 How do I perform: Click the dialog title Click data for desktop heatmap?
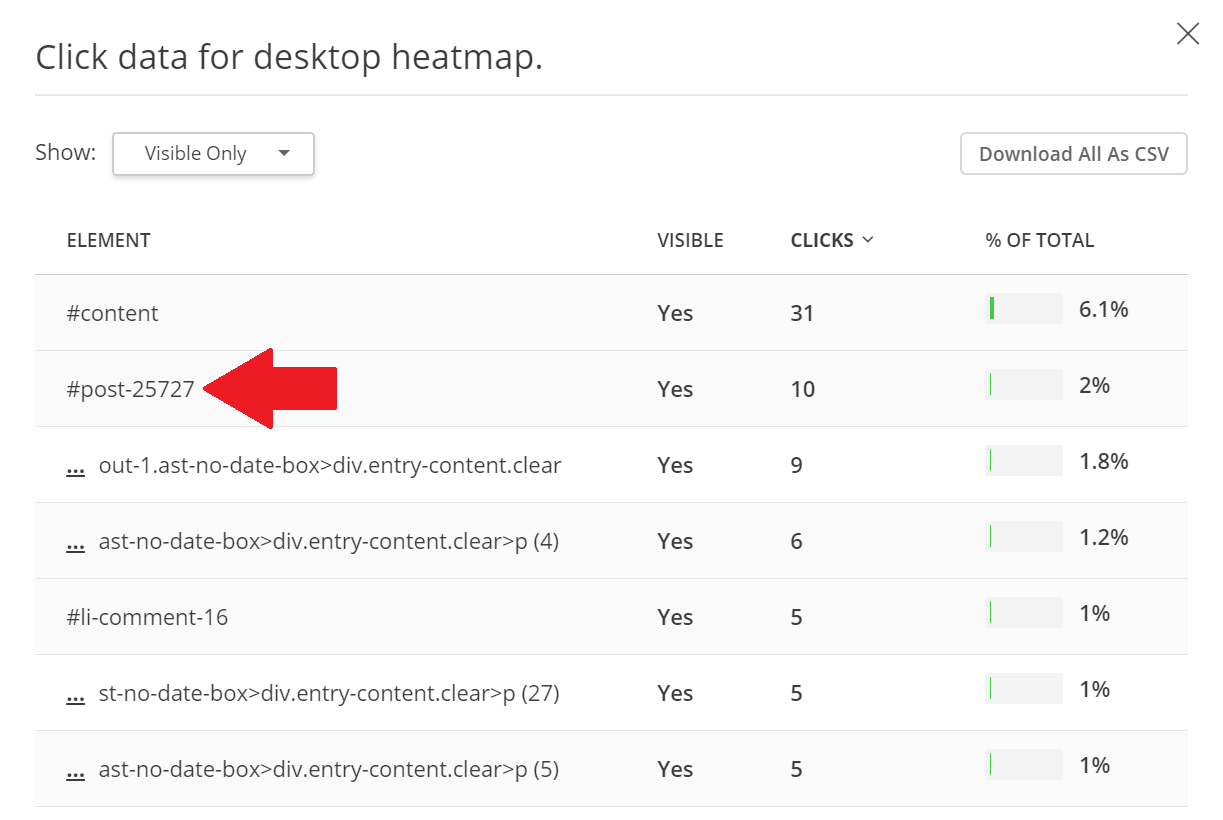coord(289,57)
